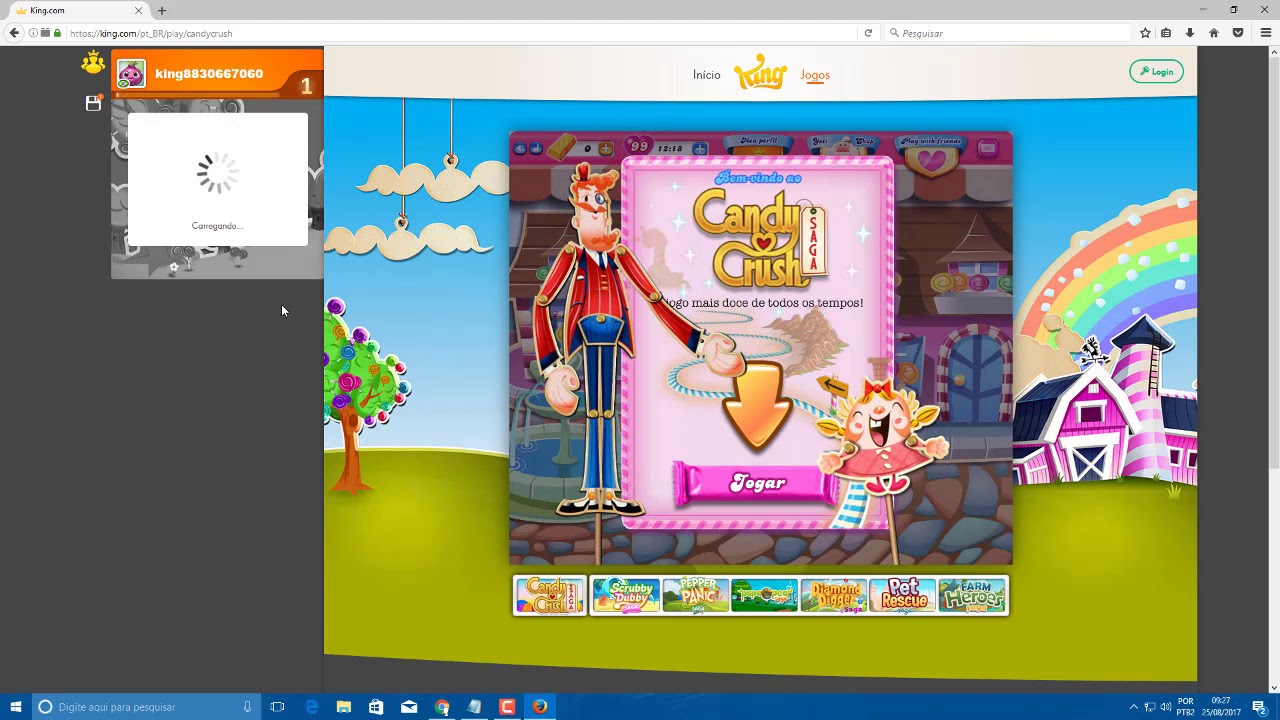Open the Microsoft Store taskbar icon
This screenshot has width=1280, height=720.
[376, 707]
